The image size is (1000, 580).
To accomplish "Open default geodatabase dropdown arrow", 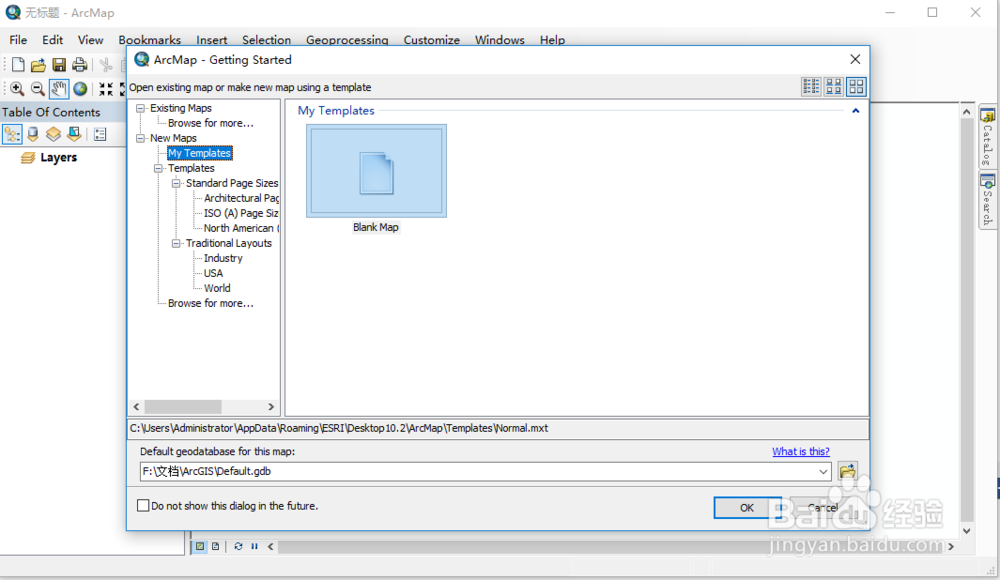I will 823,472.
